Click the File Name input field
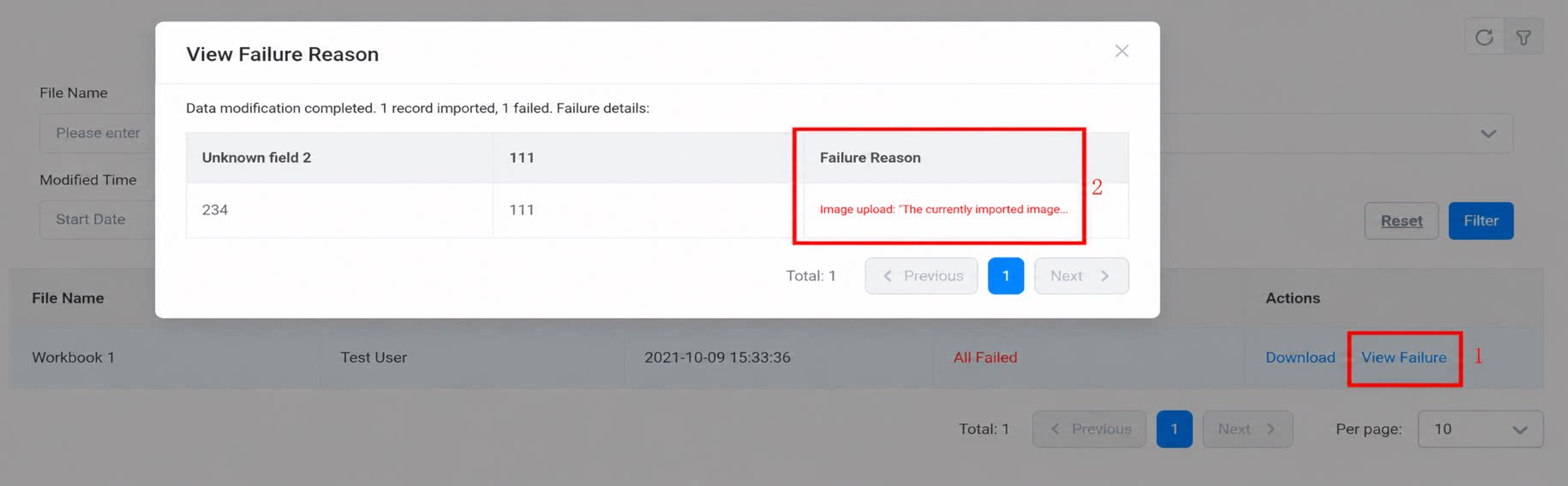The image size is (1568, 486). (98, 133)
